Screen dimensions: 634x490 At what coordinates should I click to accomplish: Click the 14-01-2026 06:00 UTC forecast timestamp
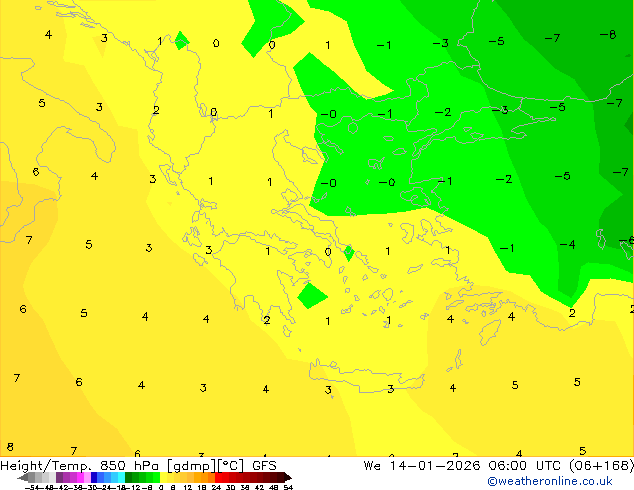point(474,466)
